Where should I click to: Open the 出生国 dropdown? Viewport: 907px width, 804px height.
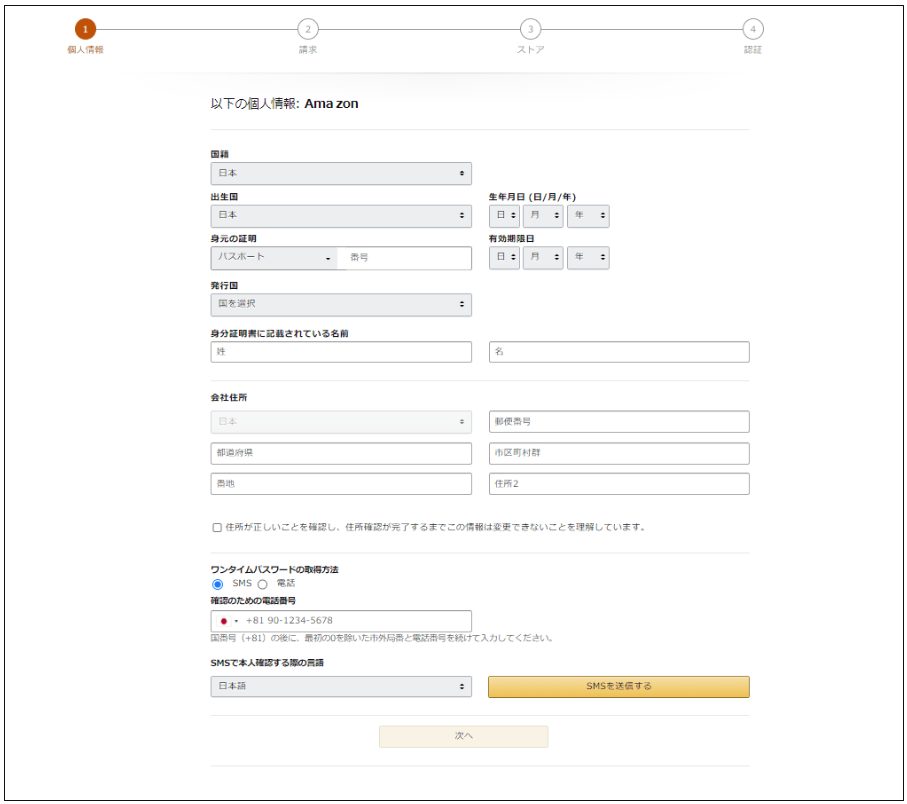(340, 214)
